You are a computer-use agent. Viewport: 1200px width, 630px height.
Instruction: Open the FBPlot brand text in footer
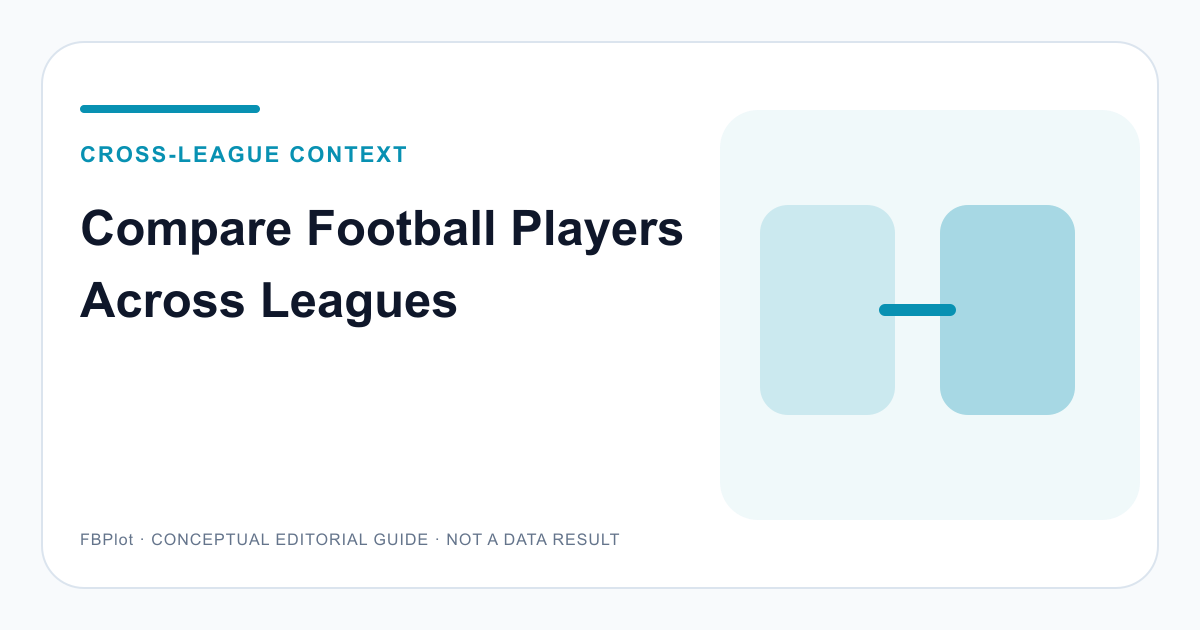[107, 540]
